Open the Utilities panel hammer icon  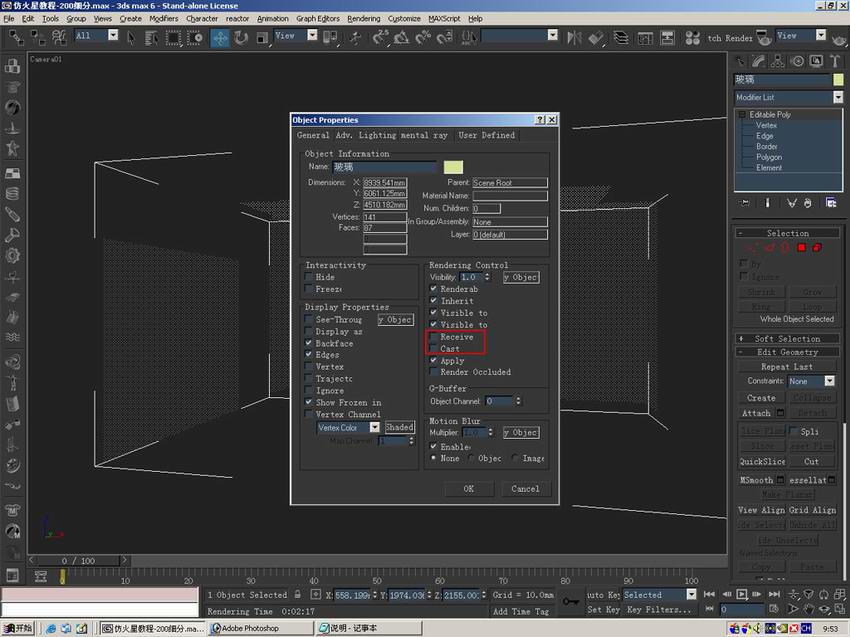coord(833,60)
